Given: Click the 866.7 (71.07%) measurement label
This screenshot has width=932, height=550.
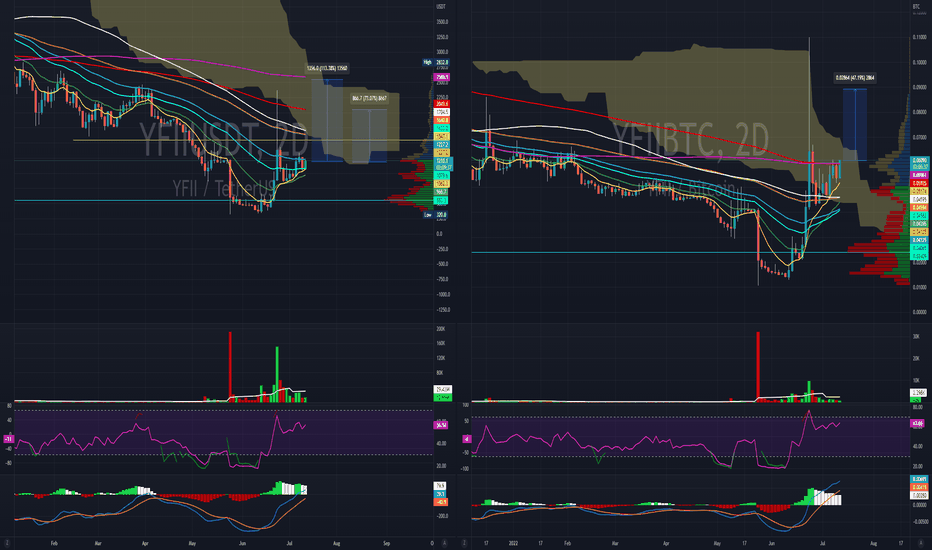Looking at the screenshot, I should pos(369,98).
